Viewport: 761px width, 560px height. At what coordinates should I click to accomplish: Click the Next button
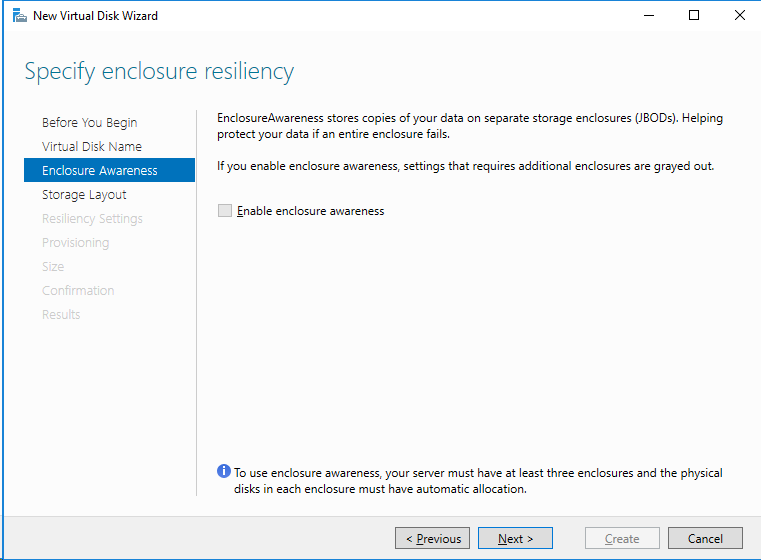pyautogui.click(x=515, y=538)
